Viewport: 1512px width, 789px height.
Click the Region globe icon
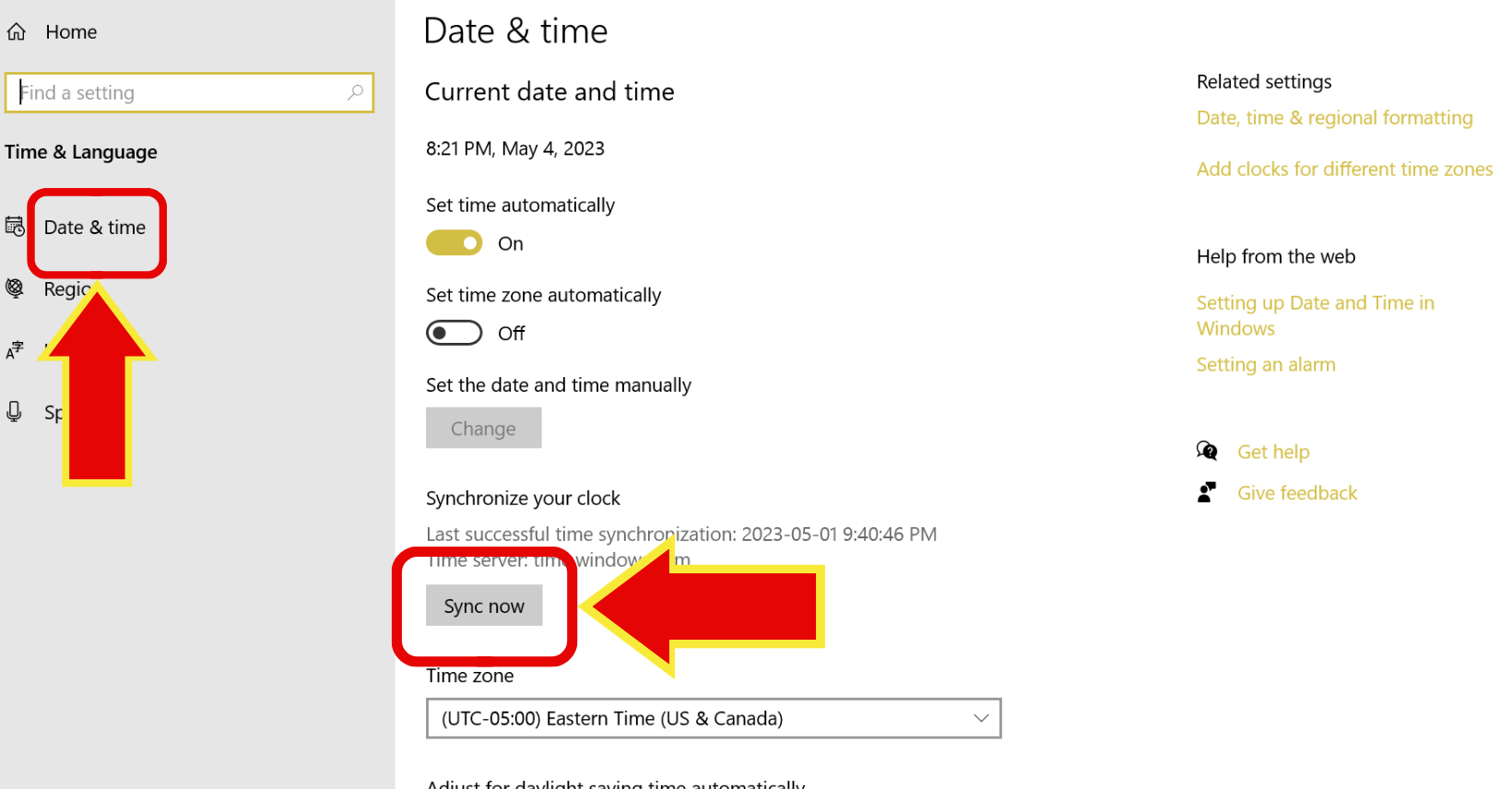(15, 288)
